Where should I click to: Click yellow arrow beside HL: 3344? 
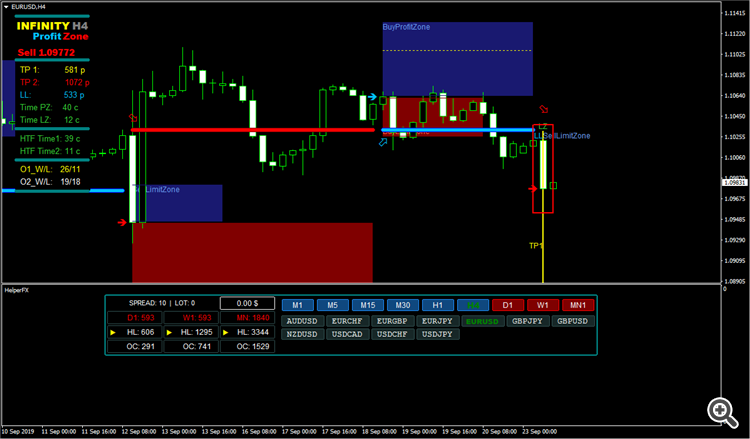pyautogui.click(x=226, y=332)
